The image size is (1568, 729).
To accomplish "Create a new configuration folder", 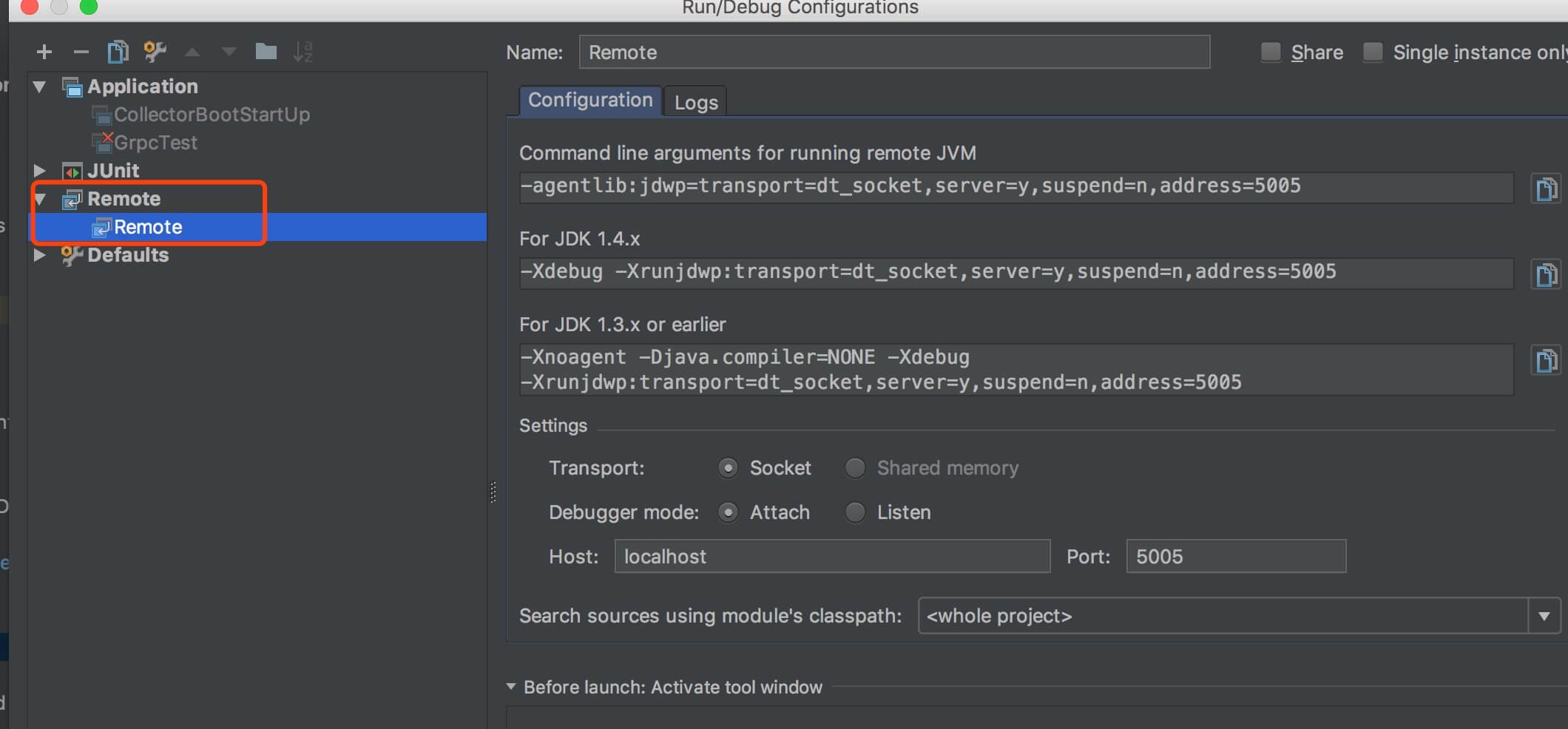I will tap(266, 52).
